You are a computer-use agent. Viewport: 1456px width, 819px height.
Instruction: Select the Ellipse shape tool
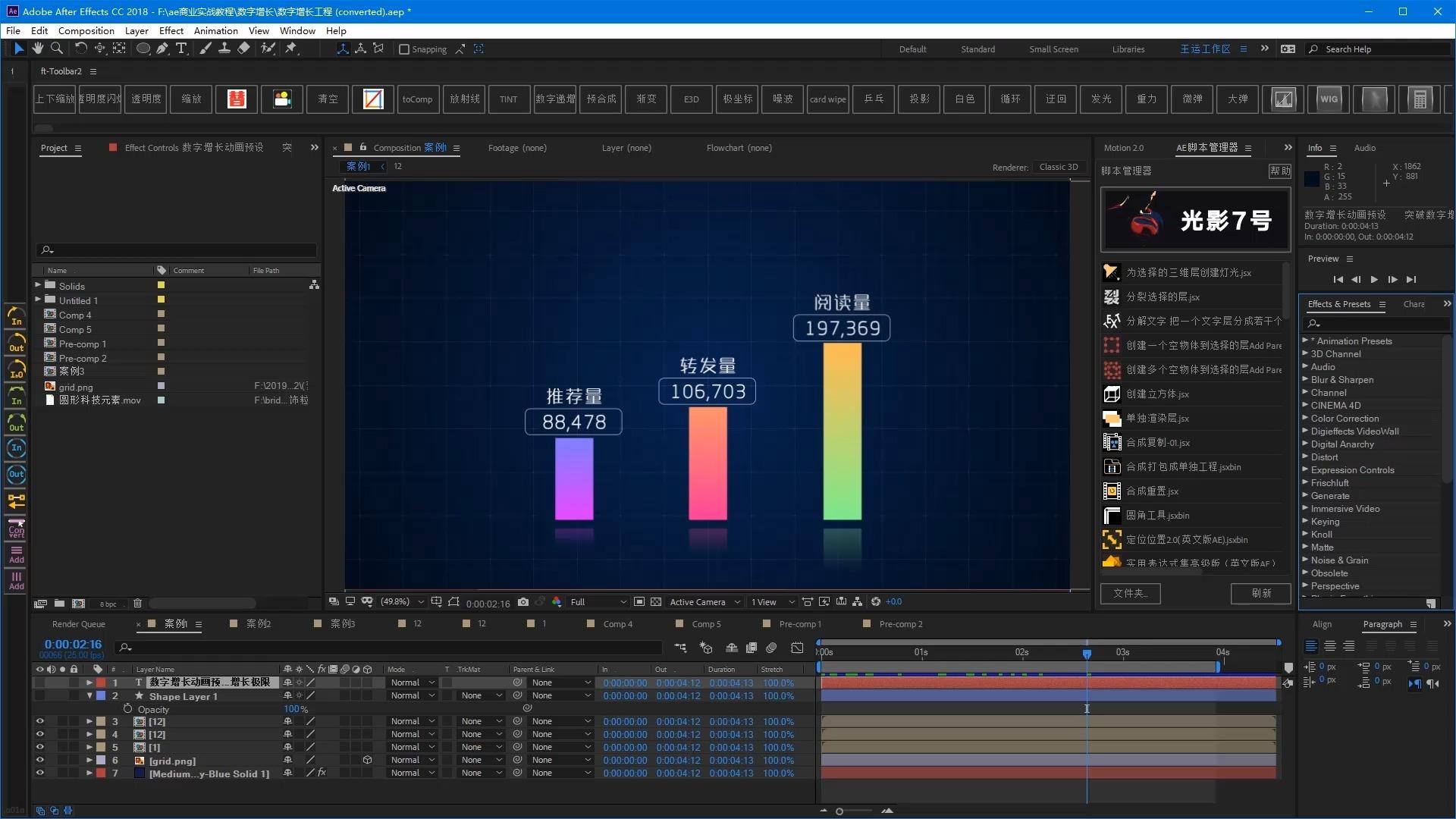pyautogui.click(x=143, y=49)
